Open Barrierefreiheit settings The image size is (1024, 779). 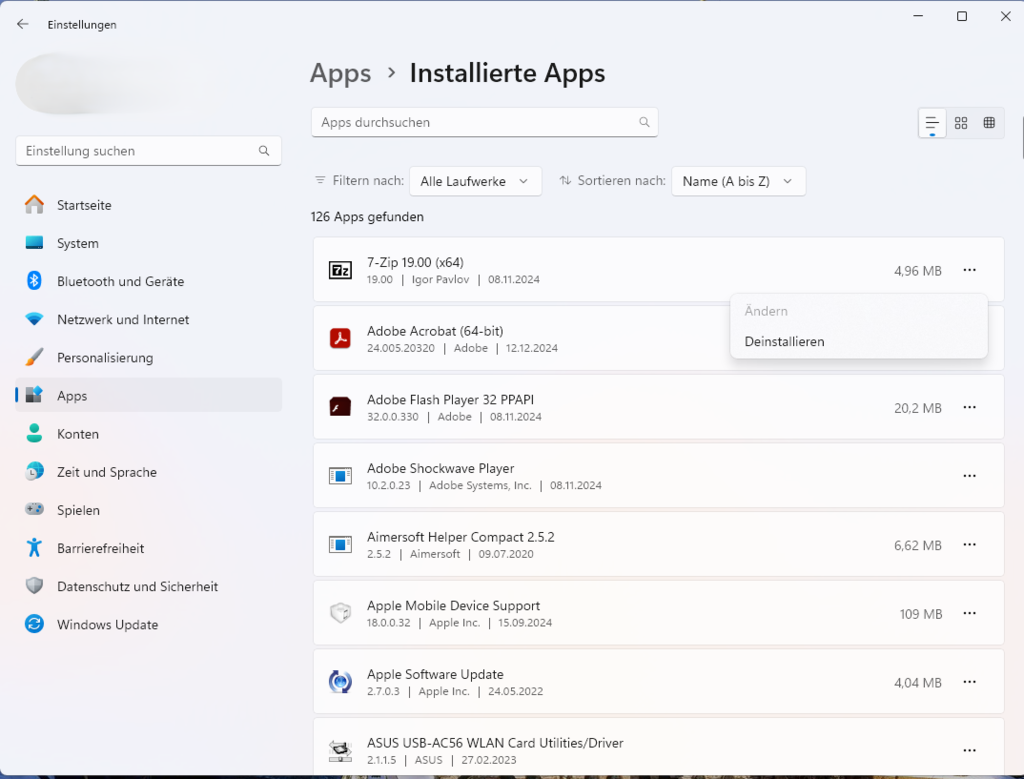[x=149, y=548]
